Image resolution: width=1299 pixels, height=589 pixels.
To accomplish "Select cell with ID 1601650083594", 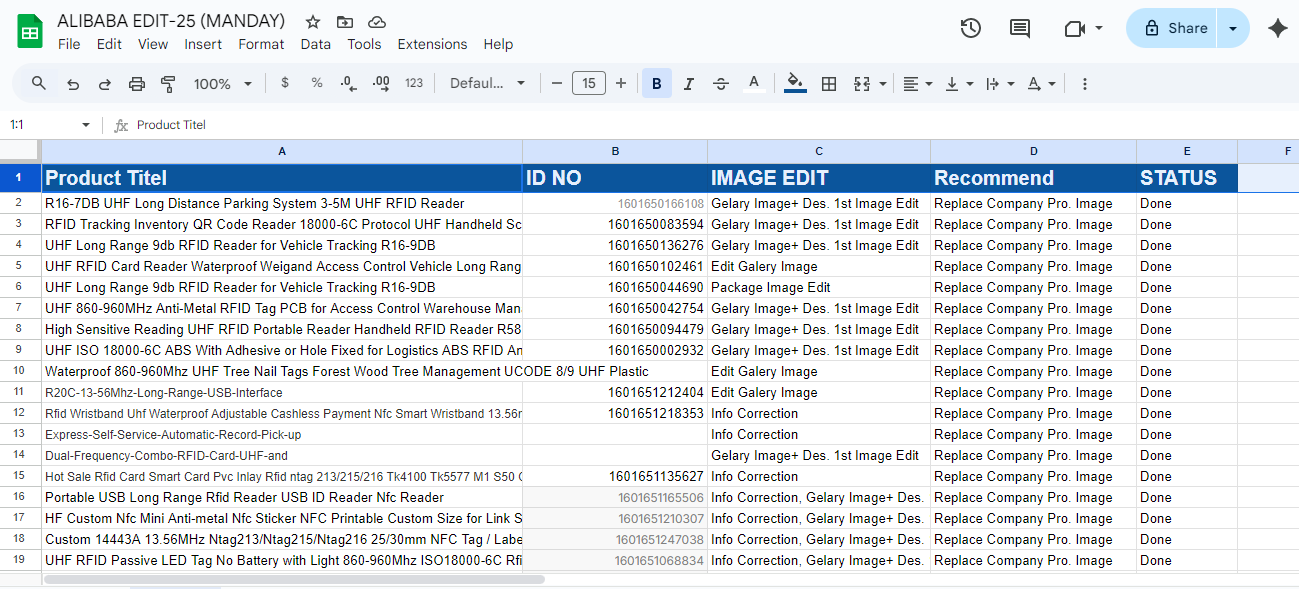I will pyautogui.click(x=615, y=224).
